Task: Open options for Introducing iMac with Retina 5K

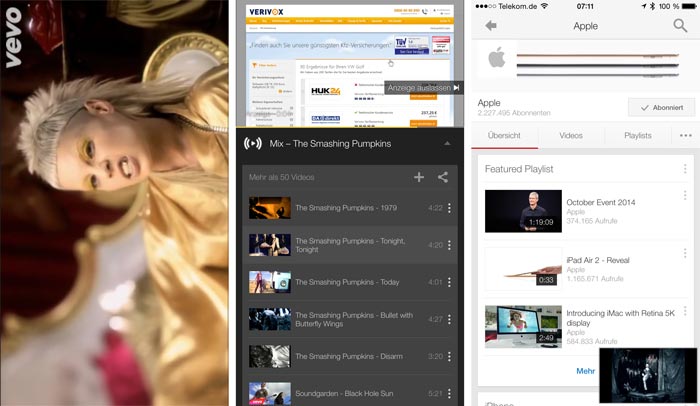Action: (685, 311)
